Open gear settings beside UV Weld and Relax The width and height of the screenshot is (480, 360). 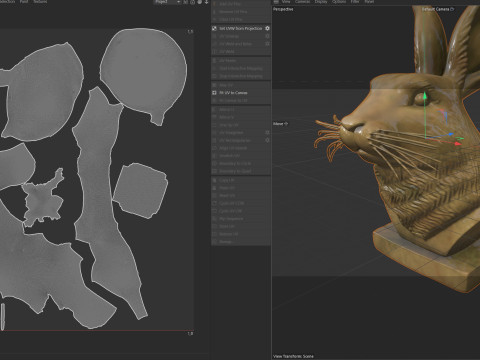click(267, 44)
